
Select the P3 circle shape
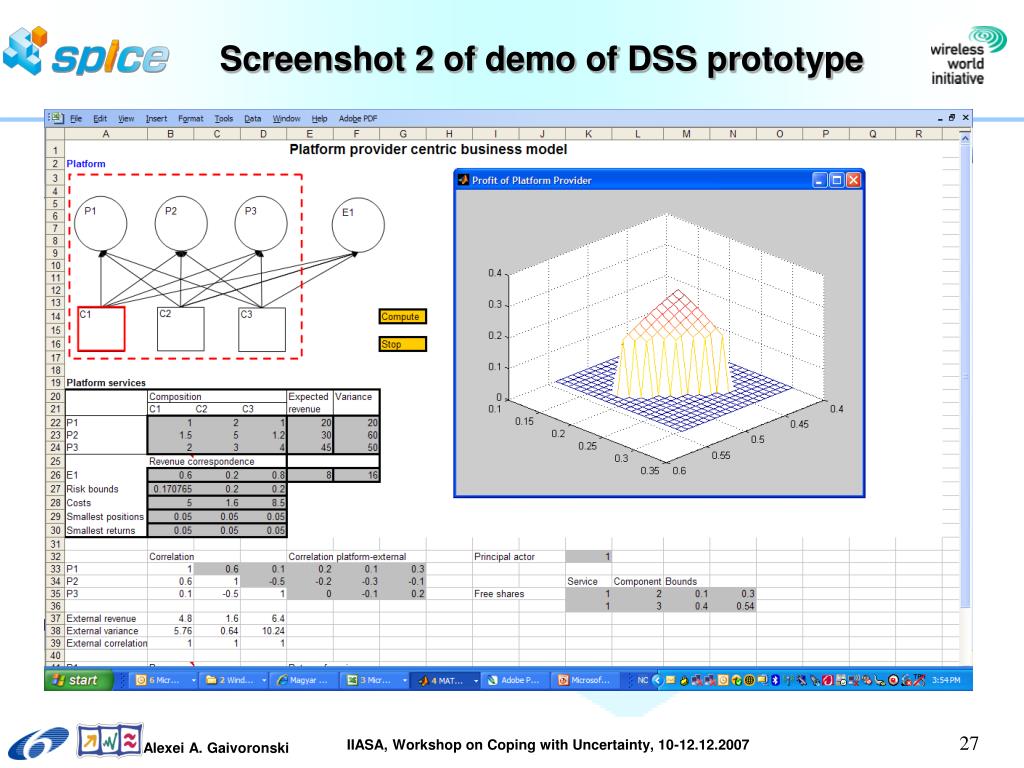coord(261,223)
